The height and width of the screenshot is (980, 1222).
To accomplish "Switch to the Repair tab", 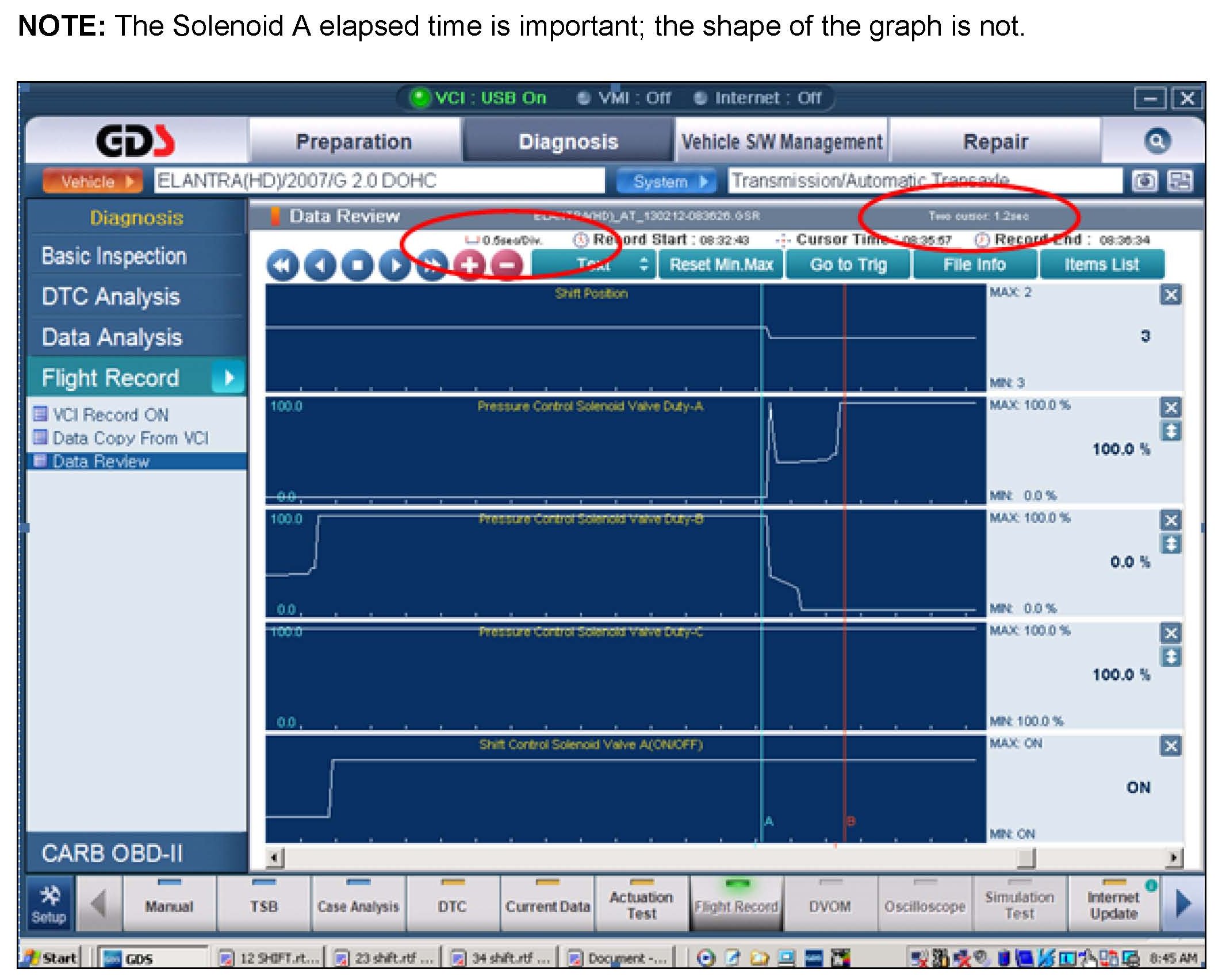I will [995, 141].
